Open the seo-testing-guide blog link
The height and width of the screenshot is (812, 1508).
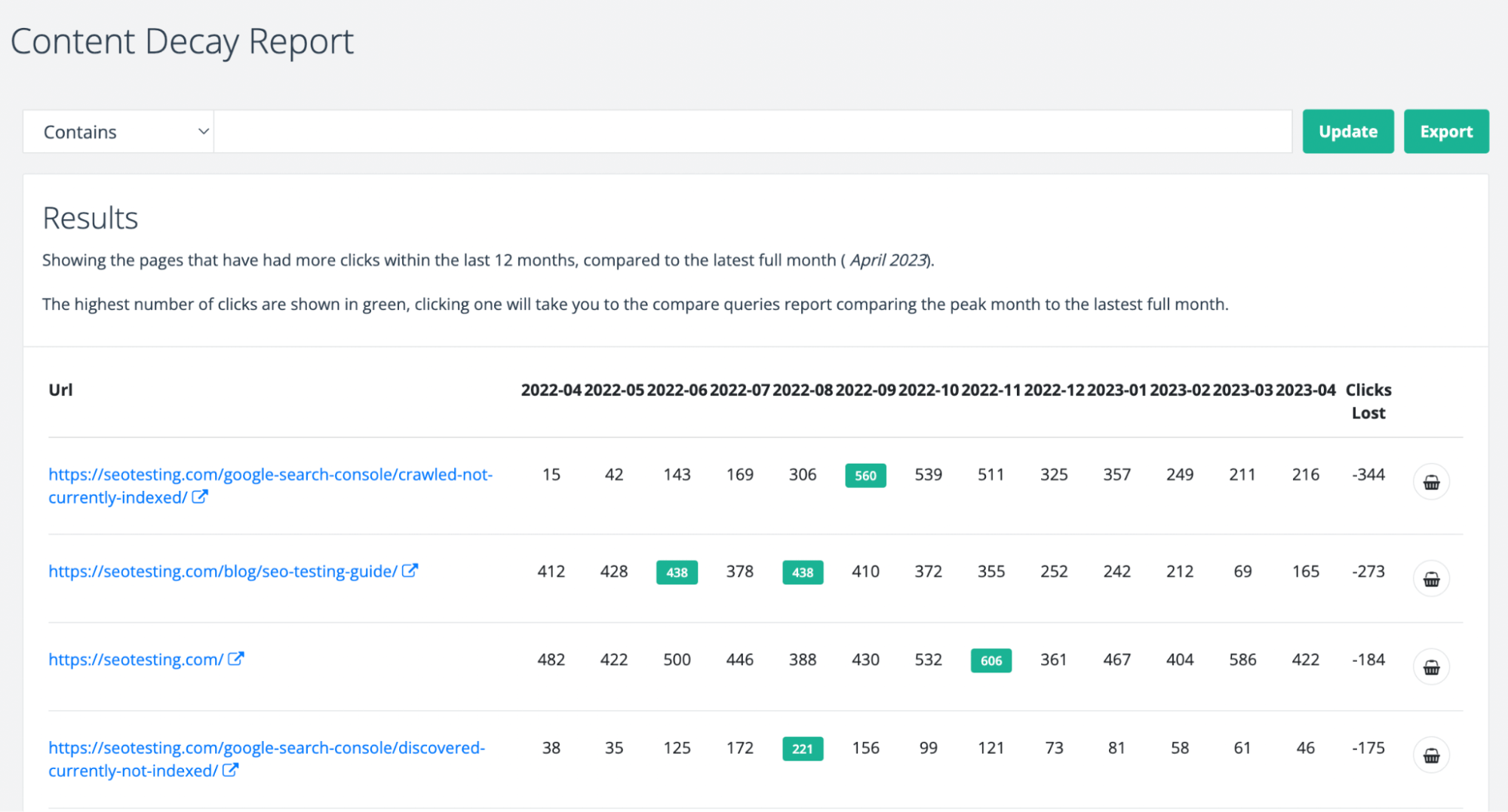(223, 571)
